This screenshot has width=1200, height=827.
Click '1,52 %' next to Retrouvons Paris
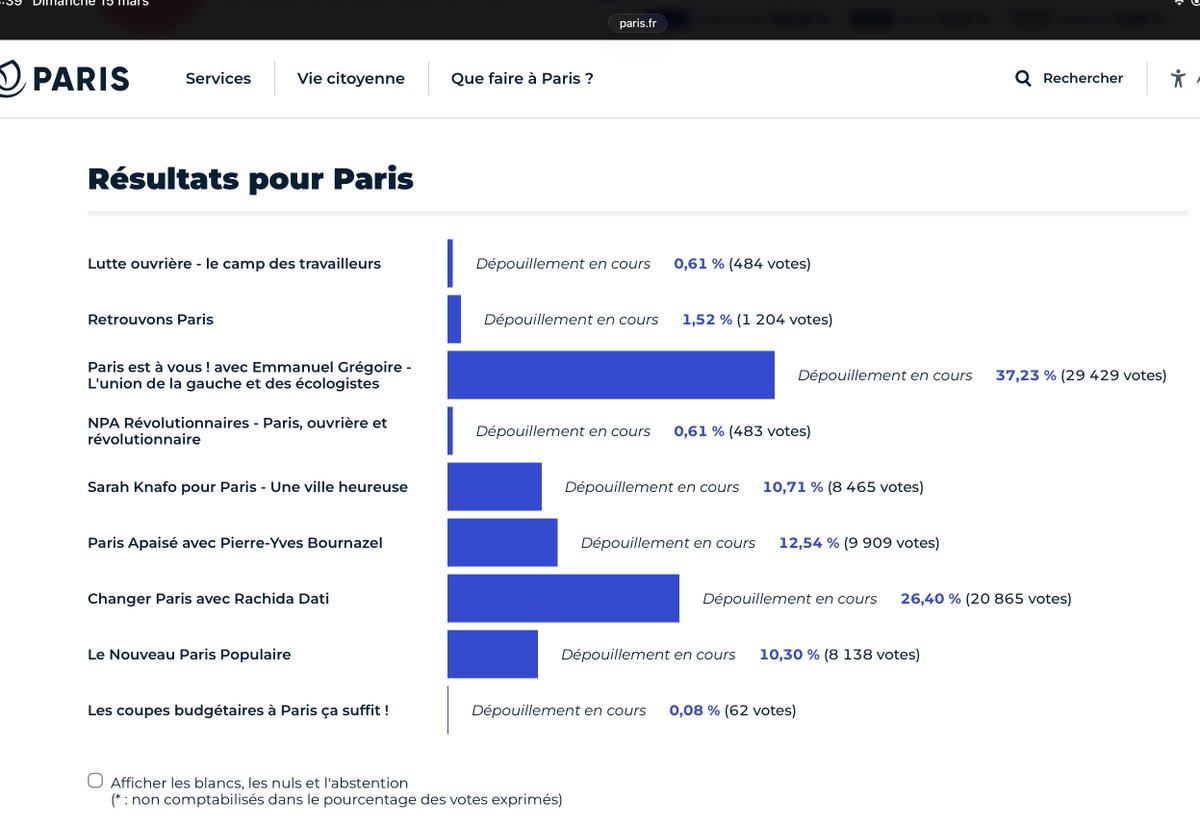pyautogui.click(x=707, y=319)
